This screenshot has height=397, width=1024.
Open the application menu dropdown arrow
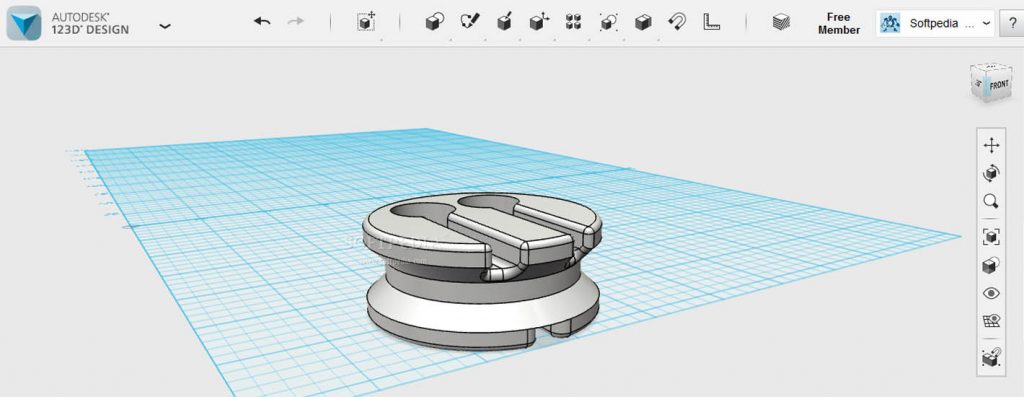tap(165, 26)
